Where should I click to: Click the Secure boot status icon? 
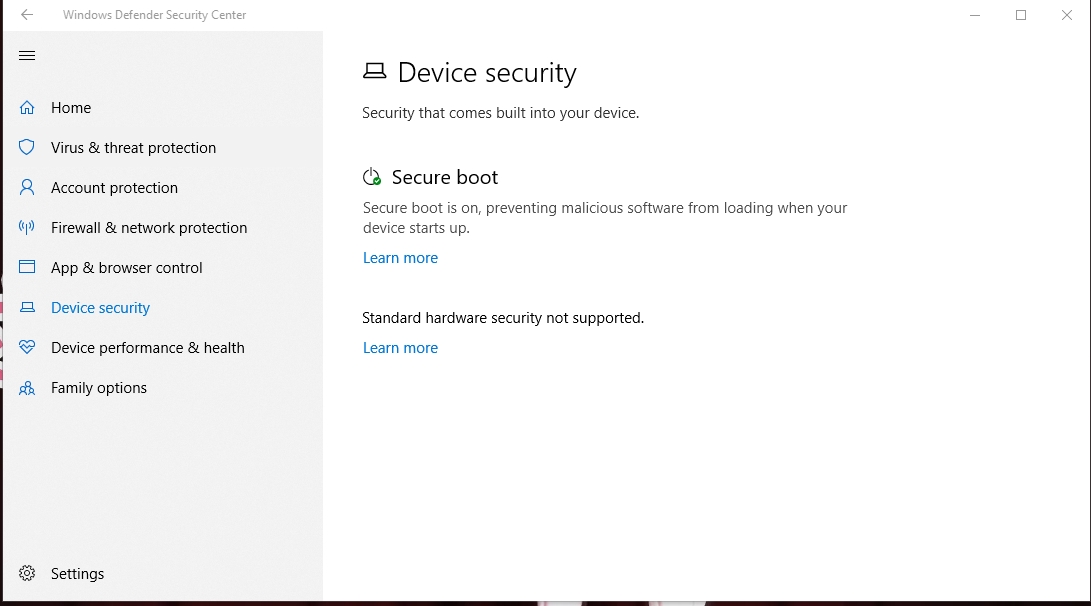[x=372, y=177]
